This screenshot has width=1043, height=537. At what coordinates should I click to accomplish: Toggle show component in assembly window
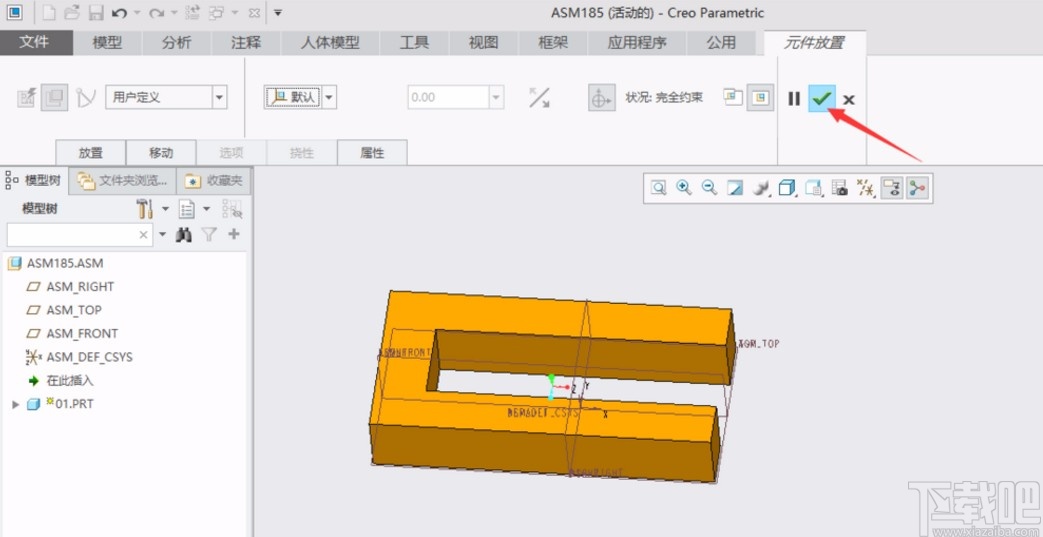pyautogui.click(x=760, y=97)
